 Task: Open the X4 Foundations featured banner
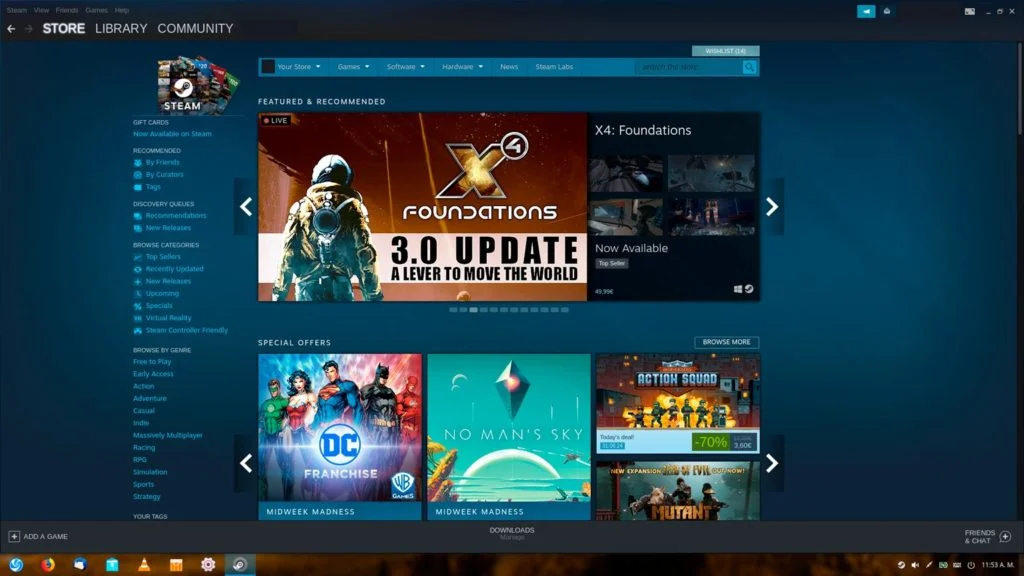click(x=423, y=207)
